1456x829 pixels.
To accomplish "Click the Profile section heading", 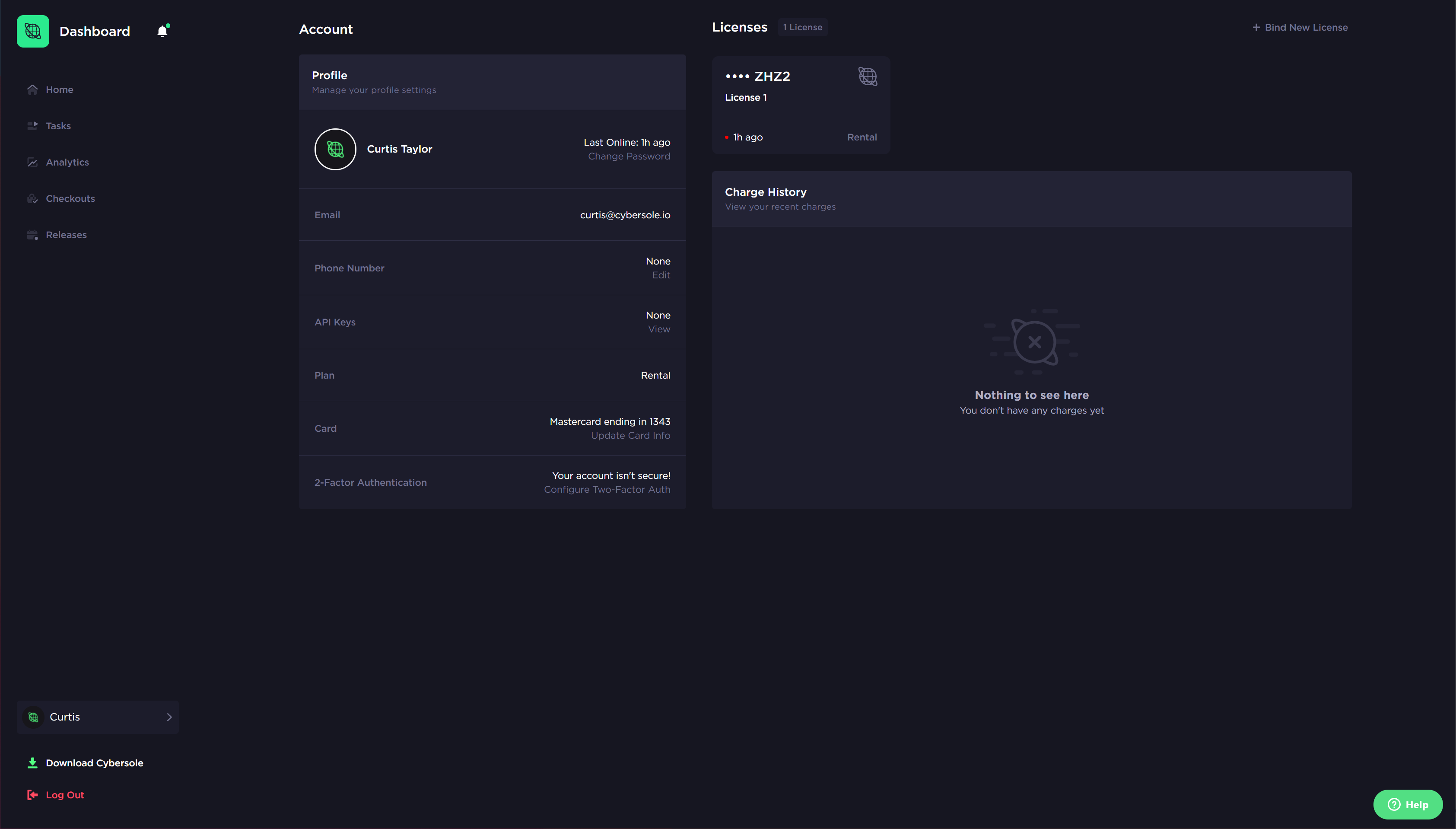I will 329,76.
